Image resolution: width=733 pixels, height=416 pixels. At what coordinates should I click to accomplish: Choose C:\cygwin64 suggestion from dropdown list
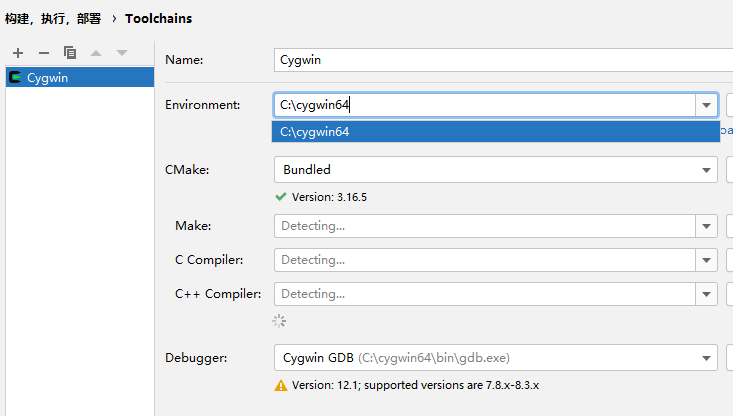click(496, 132)
